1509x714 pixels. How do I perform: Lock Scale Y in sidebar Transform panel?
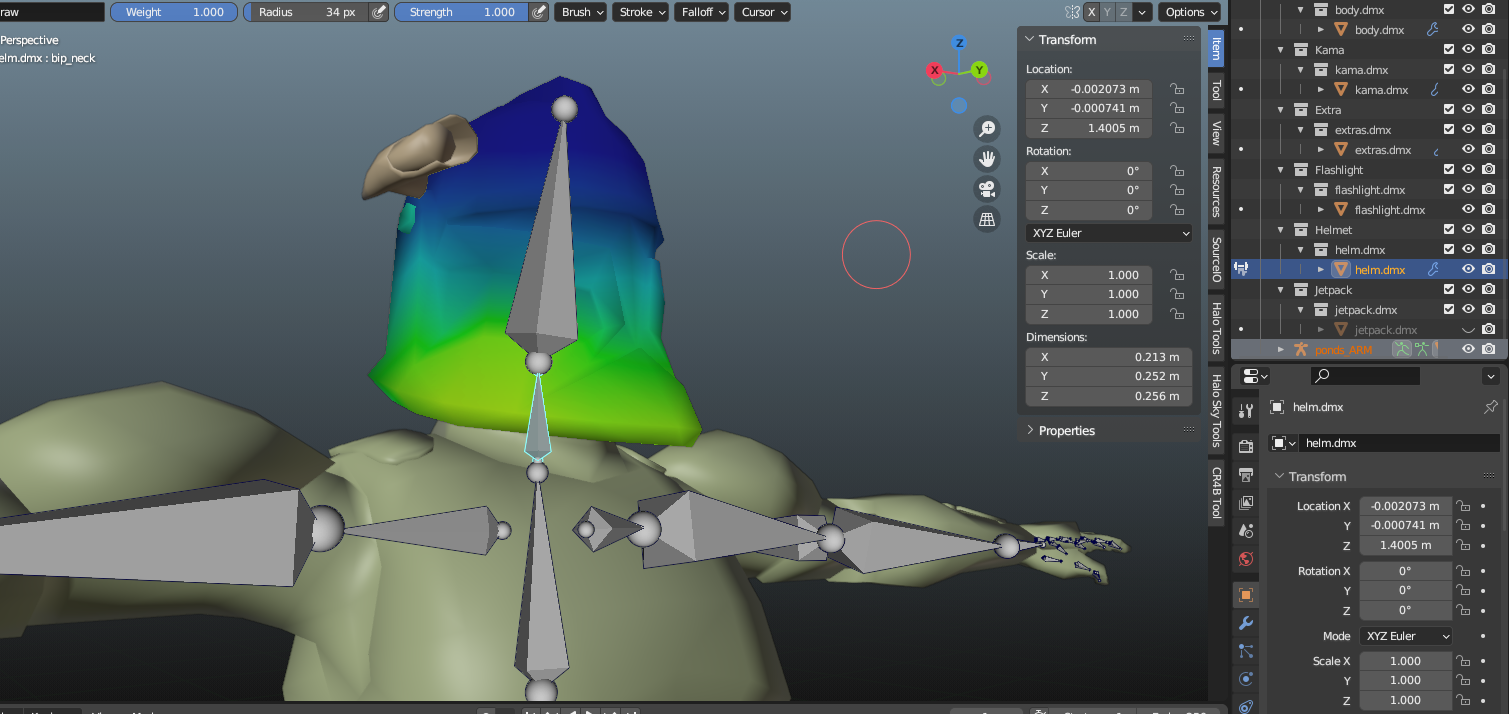[x=1177, y=294]
